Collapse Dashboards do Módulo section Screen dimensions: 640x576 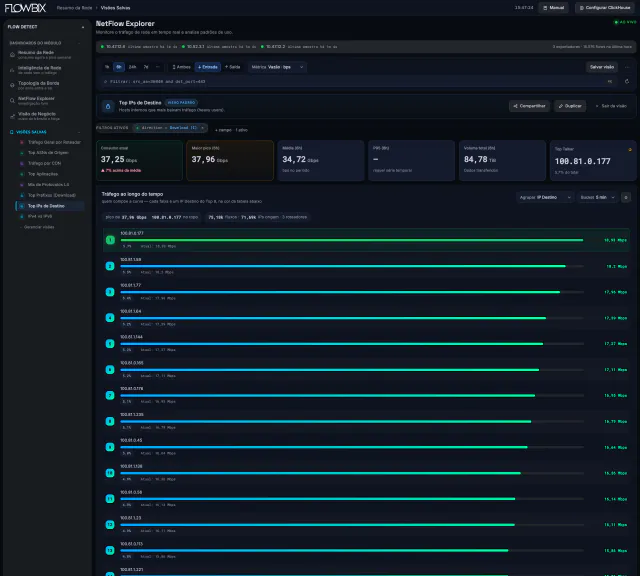(x=79, y=43)
